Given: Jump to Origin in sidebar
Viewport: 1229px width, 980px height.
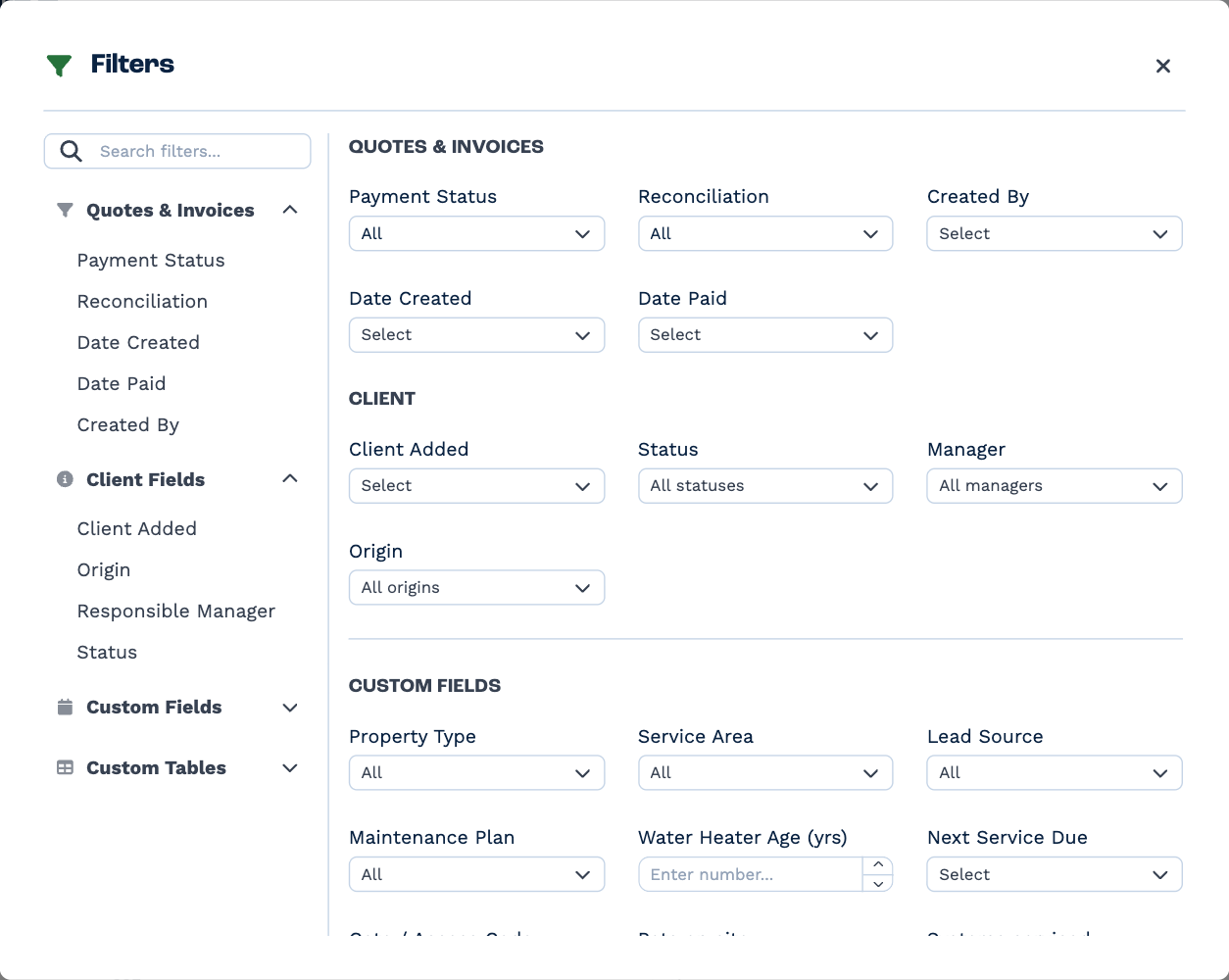Looking at the screenshot, I should tap(104, 570).
